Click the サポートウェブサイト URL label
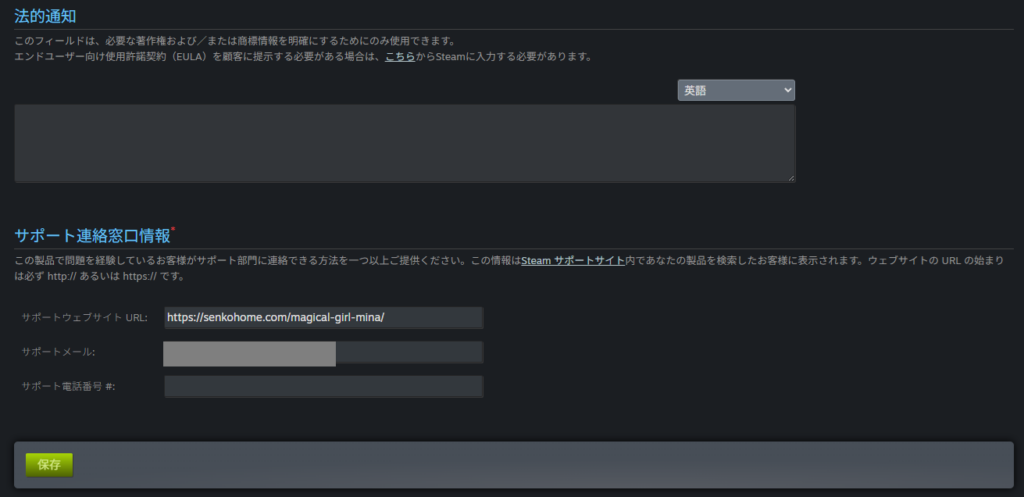 [85, 318]
